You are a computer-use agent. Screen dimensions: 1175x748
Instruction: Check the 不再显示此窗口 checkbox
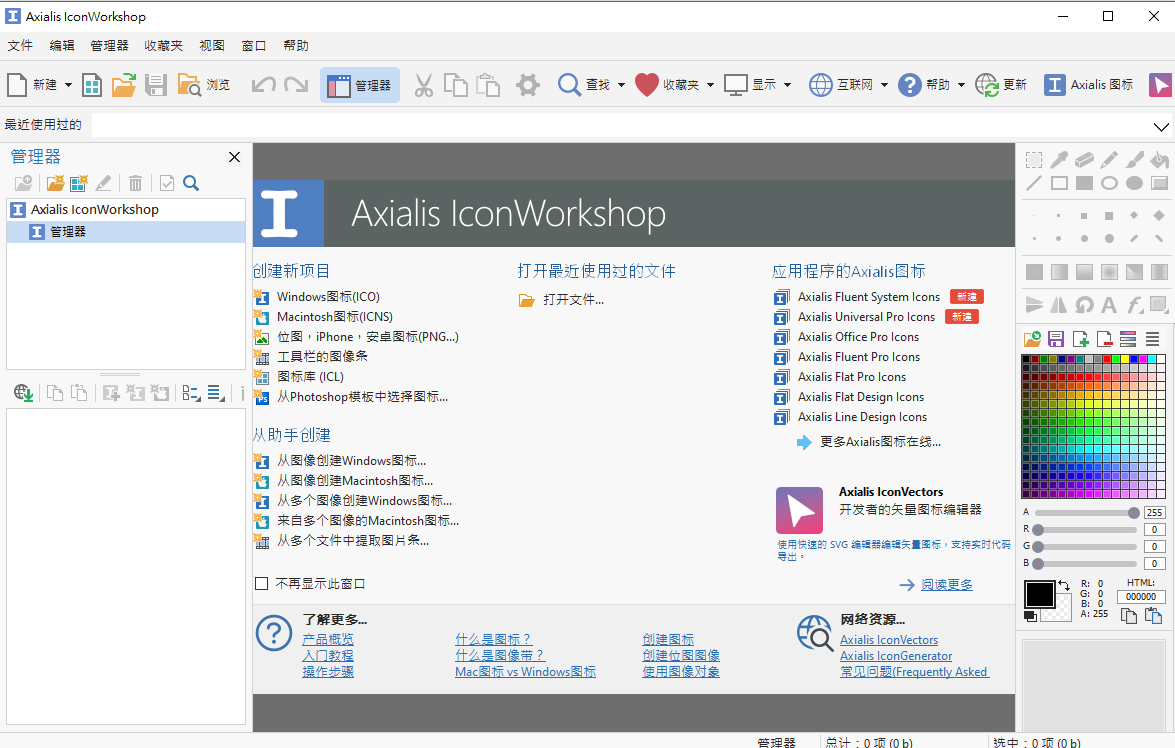(x=262, y=583)
